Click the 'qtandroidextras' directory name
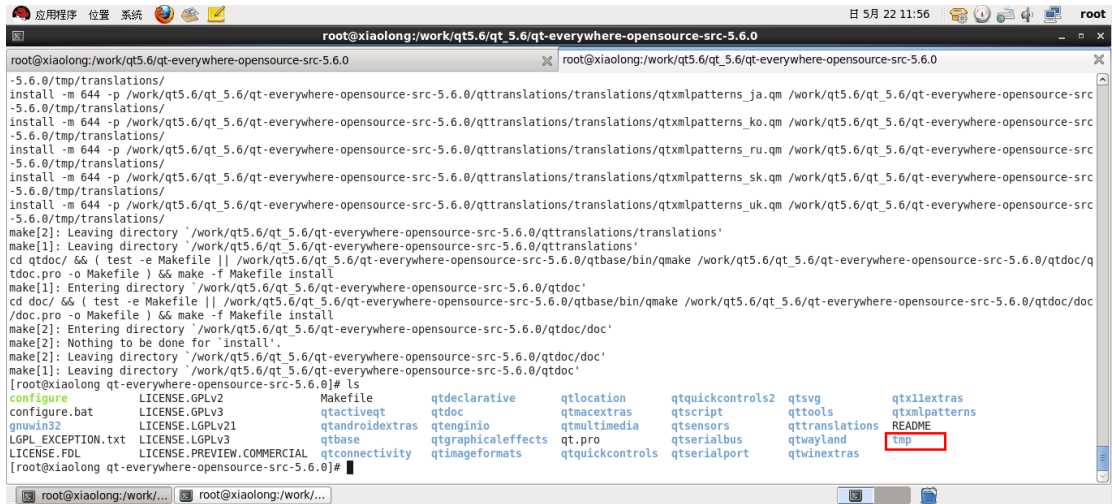 pyautogui.click(x=369, y=426)
